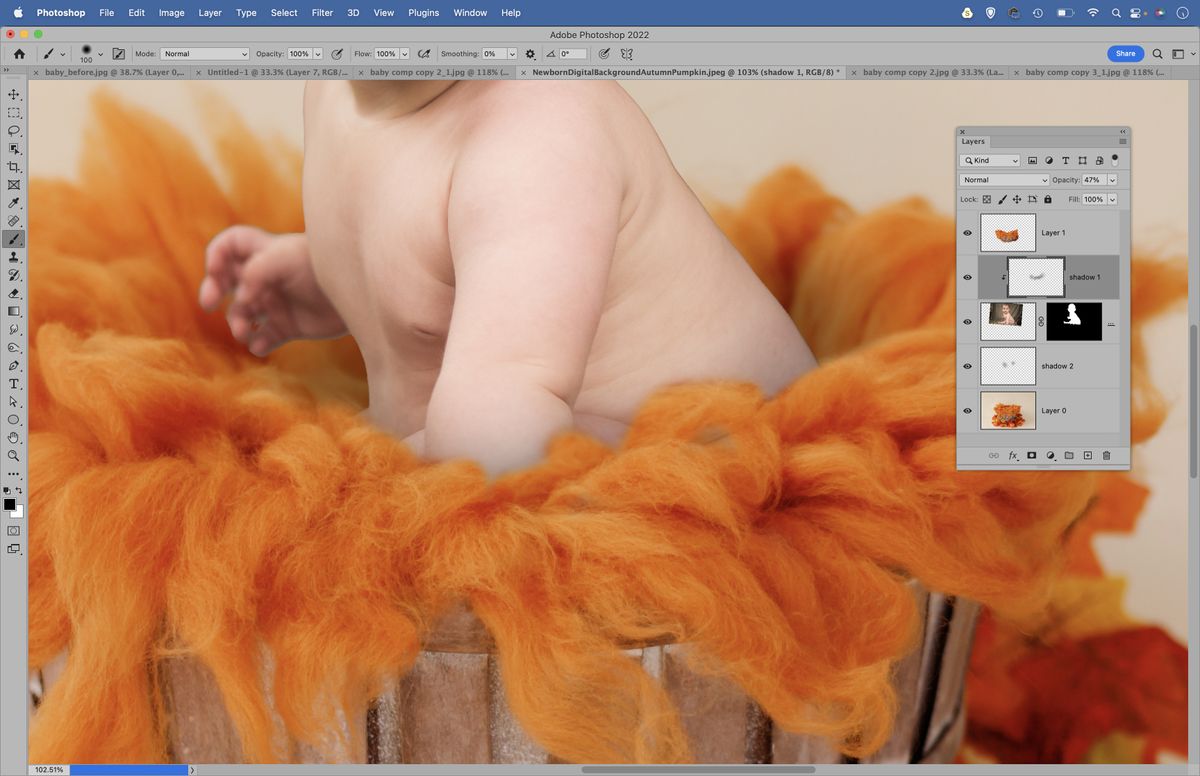The image size is (1200, 776).
Task: Click the Home icon in options bar
Action: [19, 54]
